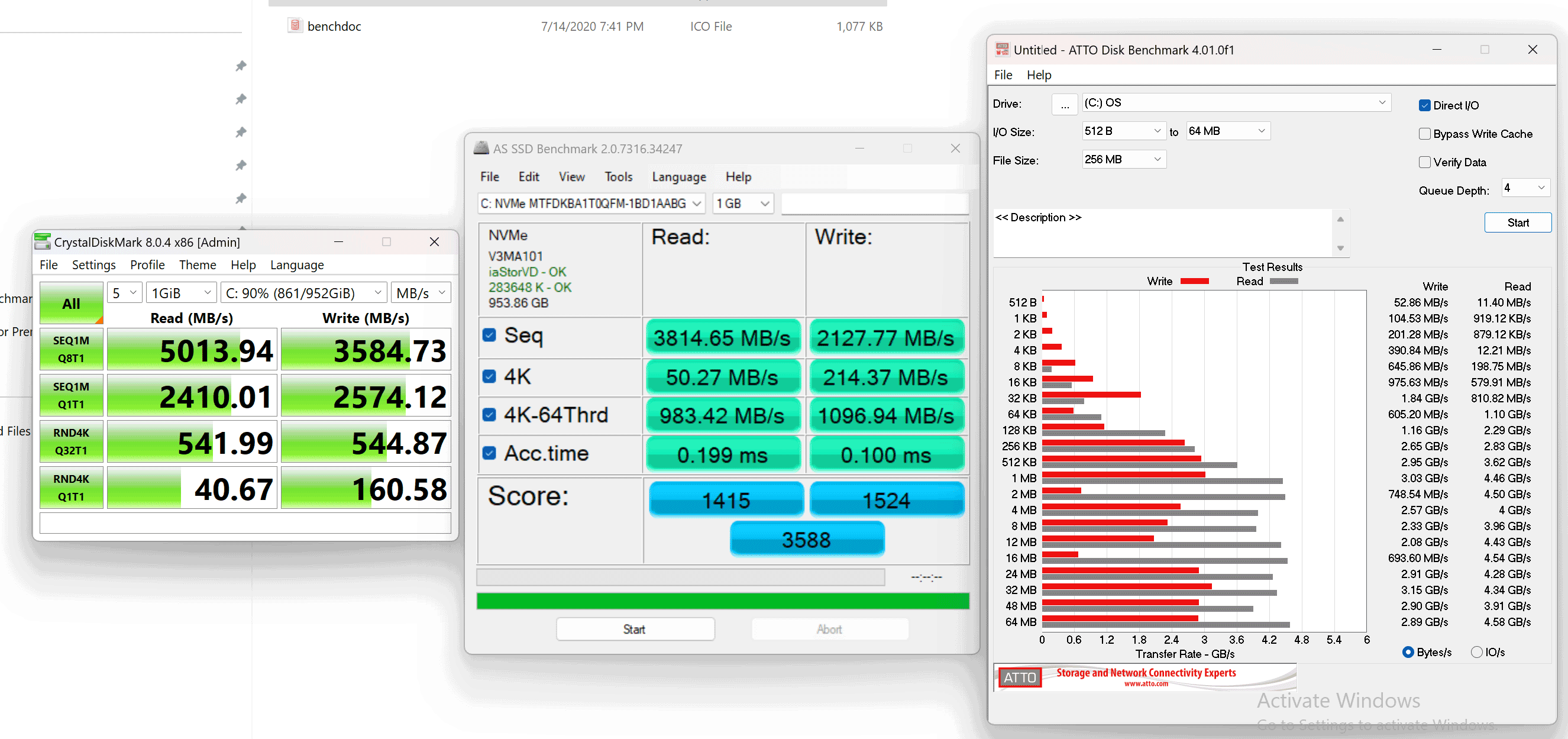Toggle the Acc.time test checkbox
The image size is (1568, 739).
point(489,453)
